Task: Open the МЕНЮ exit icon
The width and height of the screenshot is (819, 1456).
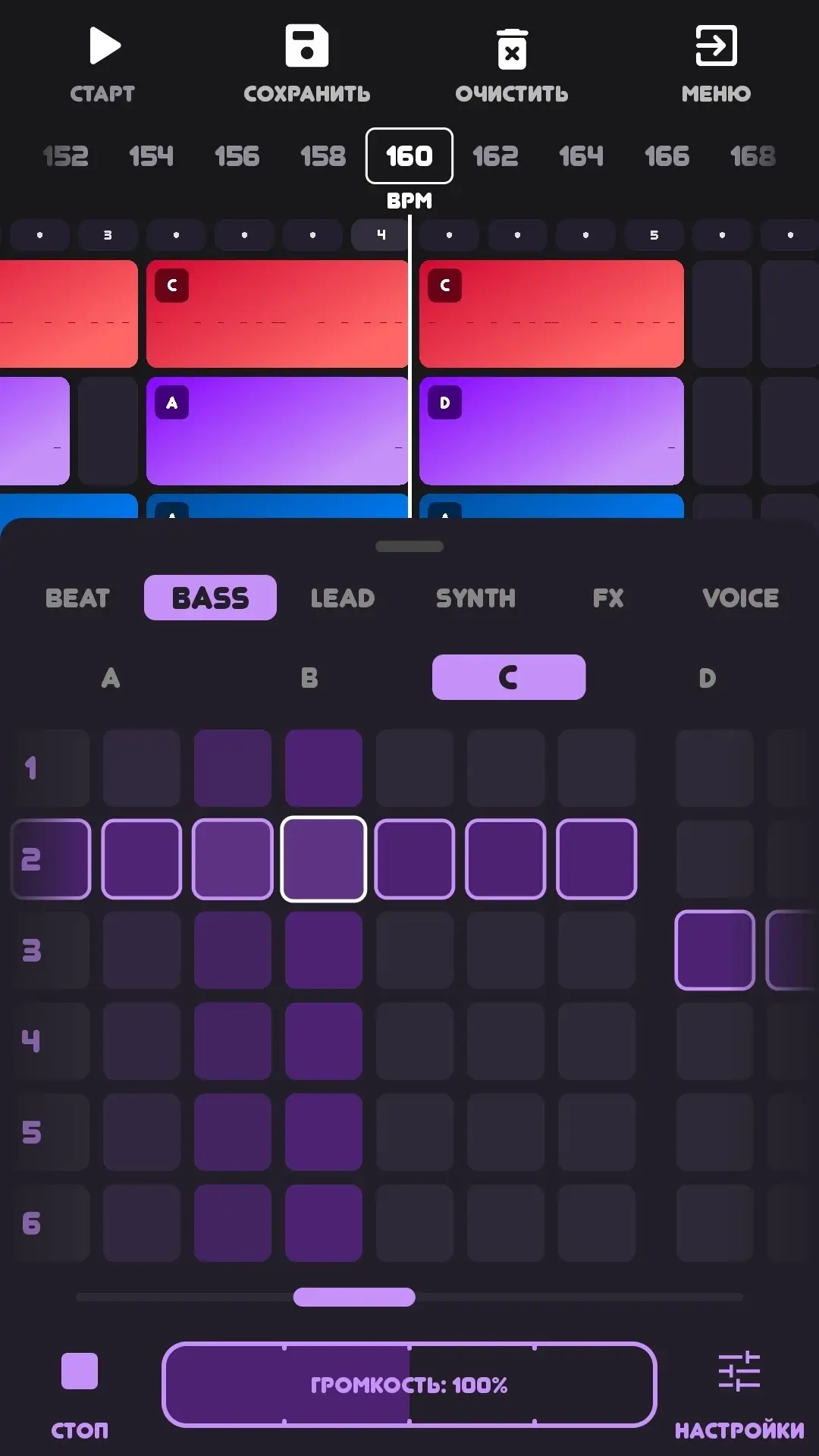Action: pos(716,45)
